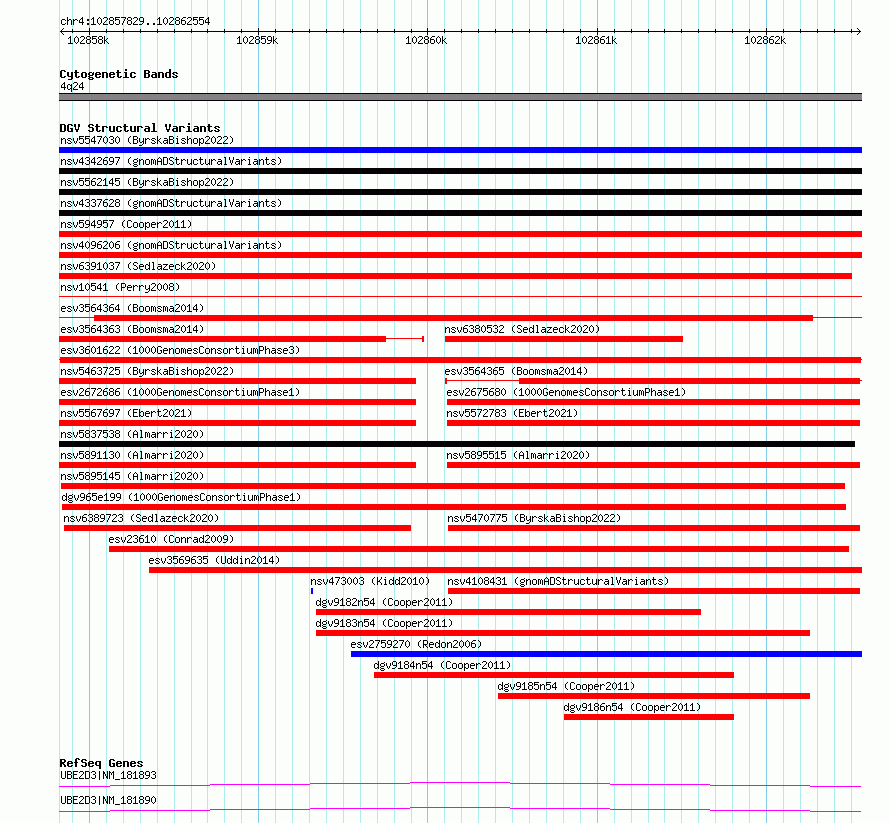Click the nsv5562145 (ByrskaBishop2022) label

pyautogui.click(x=147, y=182)
